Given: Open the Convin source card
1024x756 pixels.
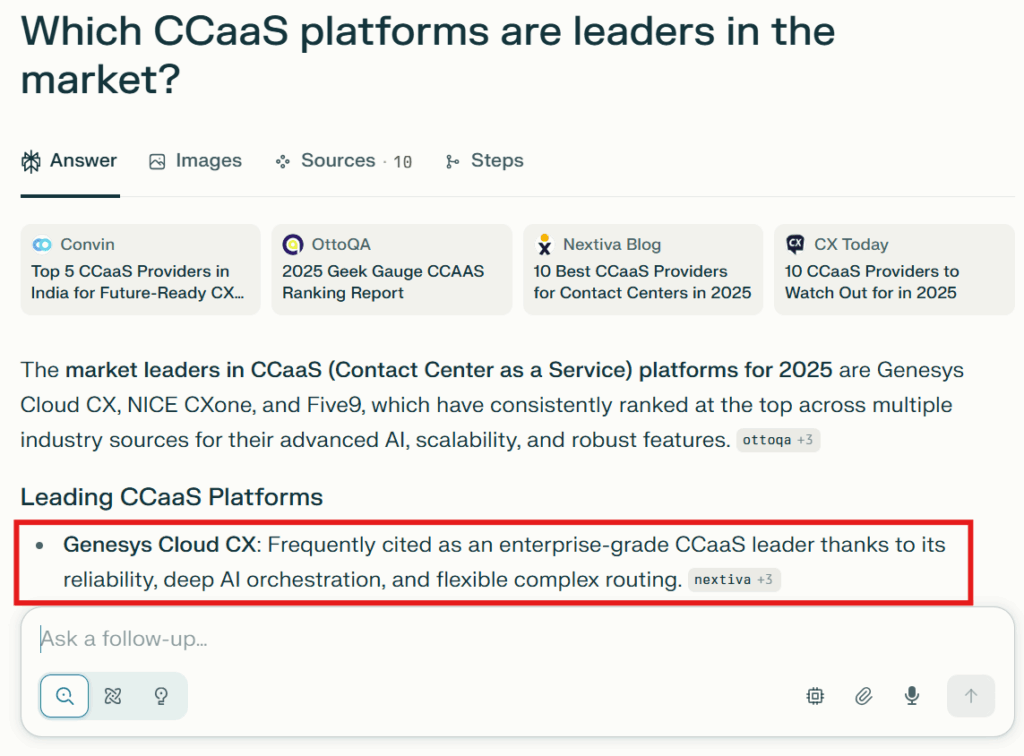Looking at the screenshot, I should pyautogui.click(x=140, y=269).
